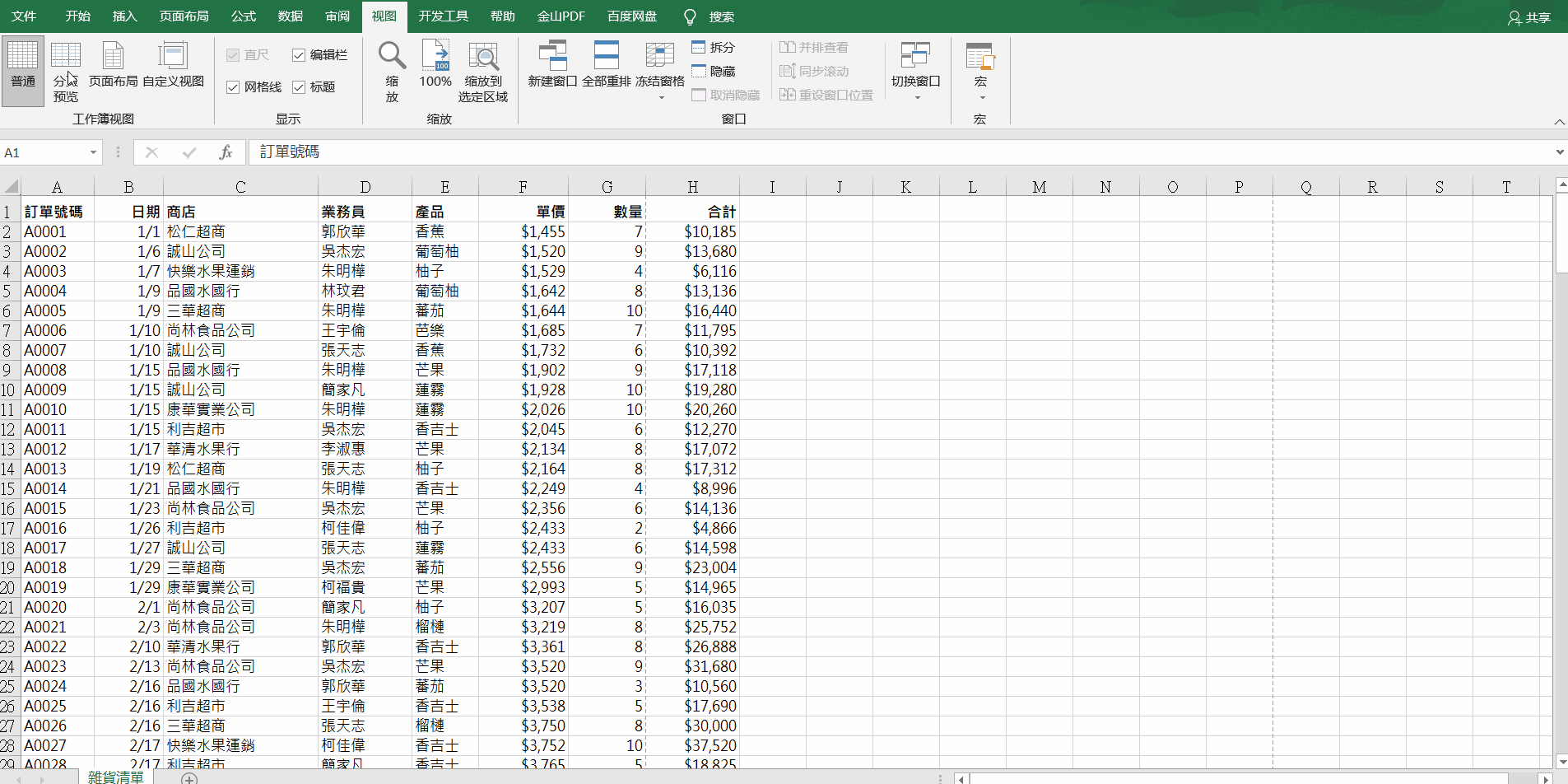Screen dimensions: 1568x784
Task: Click the formula bar text 訂單號碼
Action: tap(290, 152)
